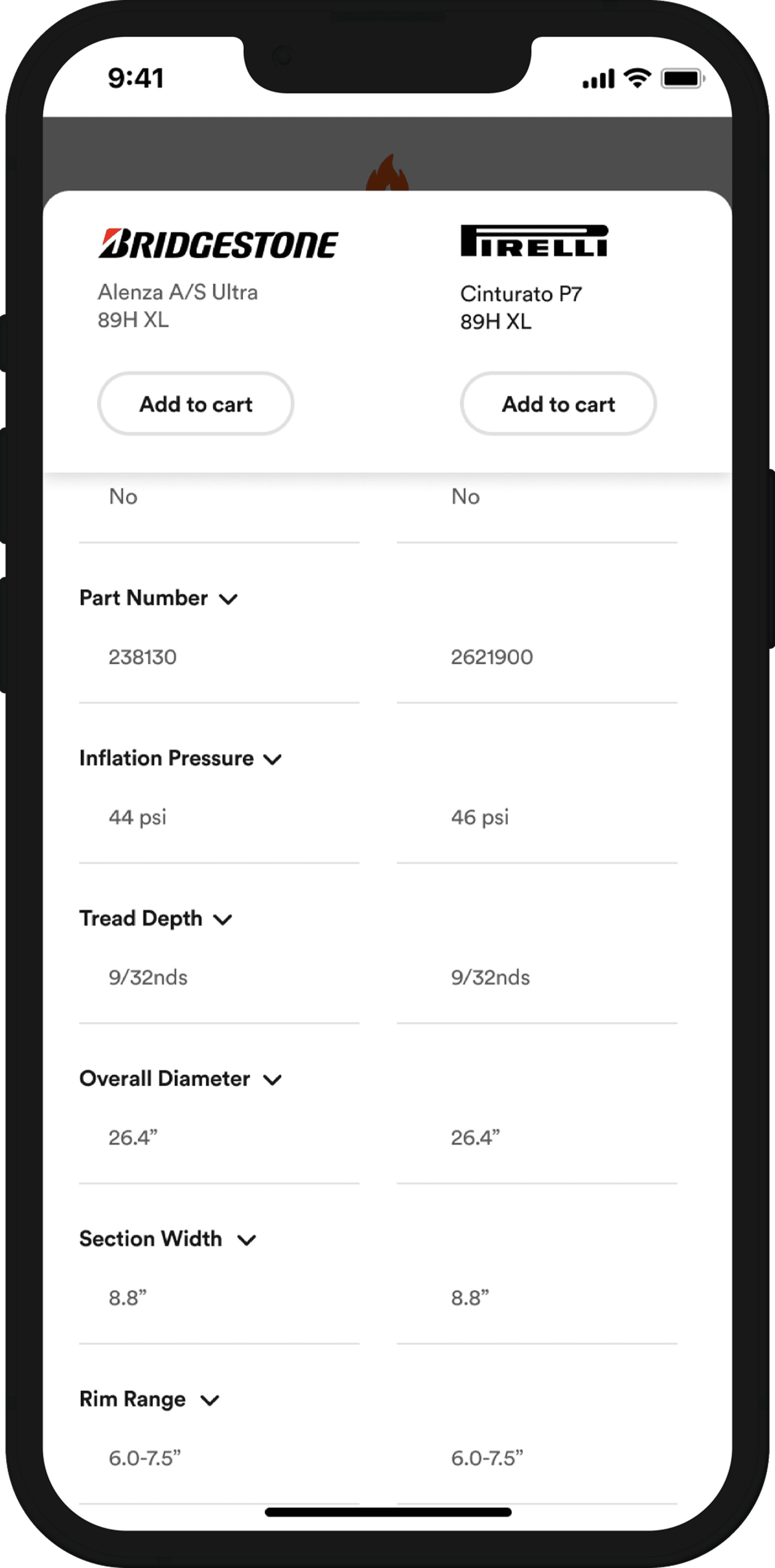Tap the Pirelli brand logo
This screenshot has width=775, height=1568.
point(534,240)
